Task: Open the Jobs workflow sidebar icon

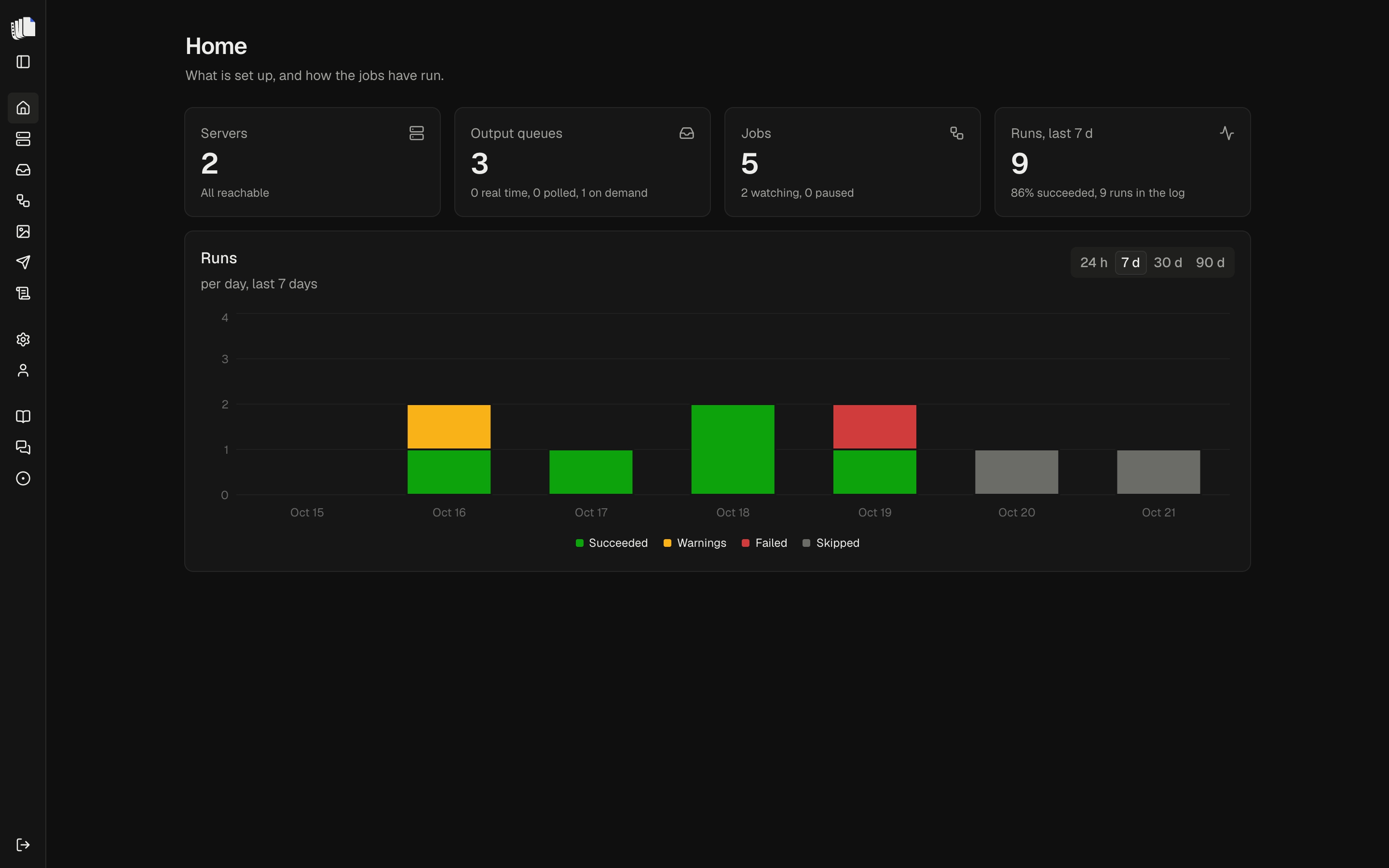Action: [x=23, y=201]
